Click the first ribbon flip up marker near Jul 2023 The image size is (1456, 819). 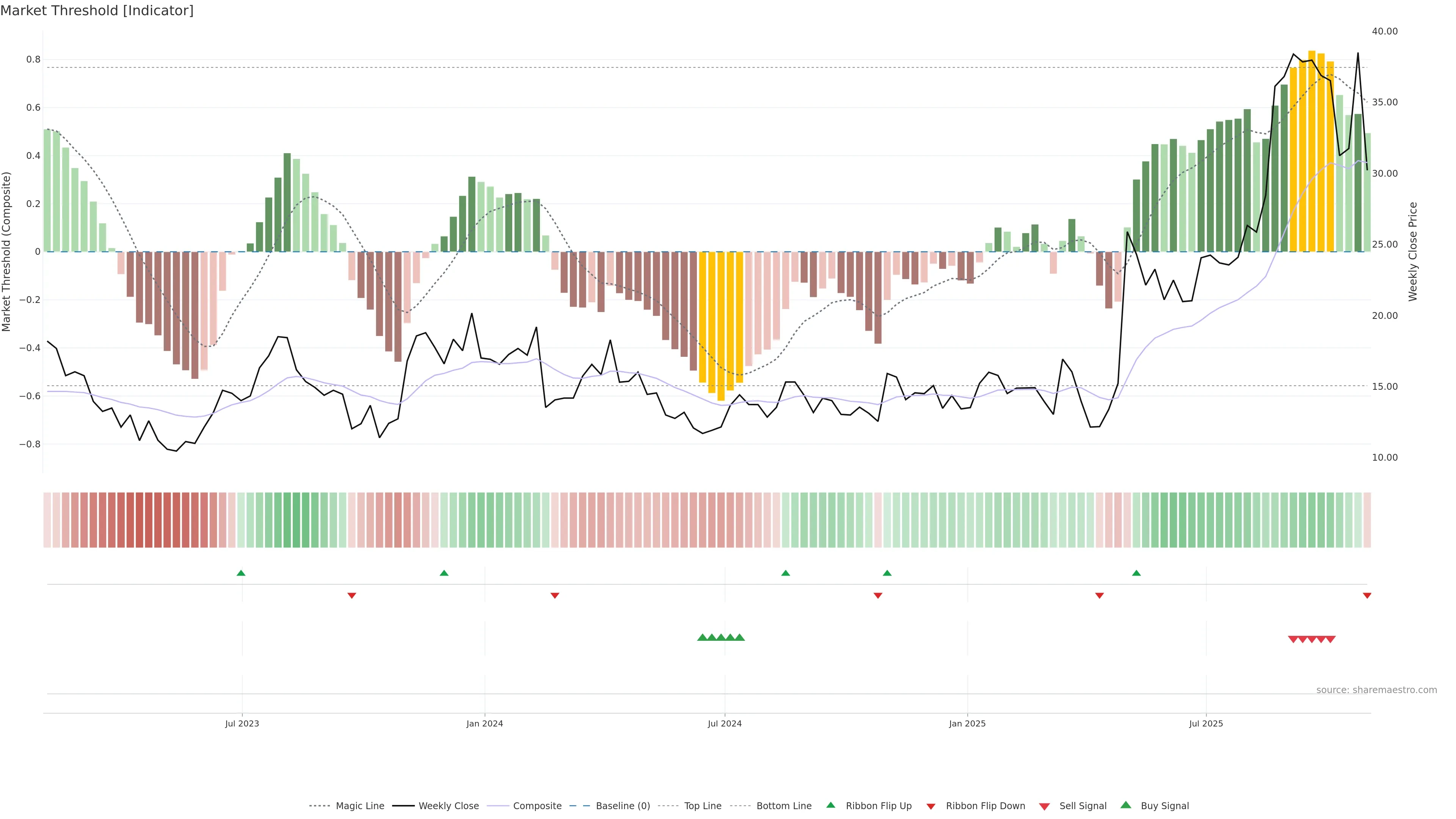point(241,573)
